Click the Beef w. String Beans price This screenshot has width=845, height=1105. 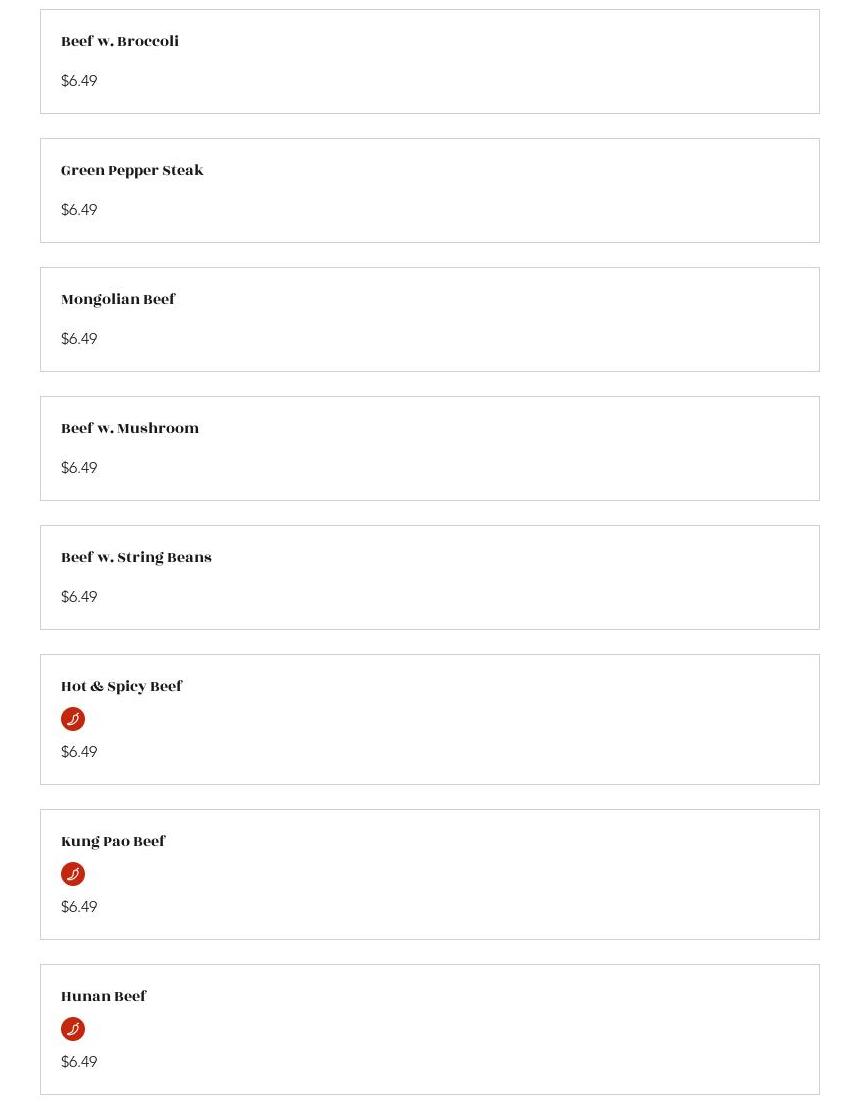coord(79,597)
